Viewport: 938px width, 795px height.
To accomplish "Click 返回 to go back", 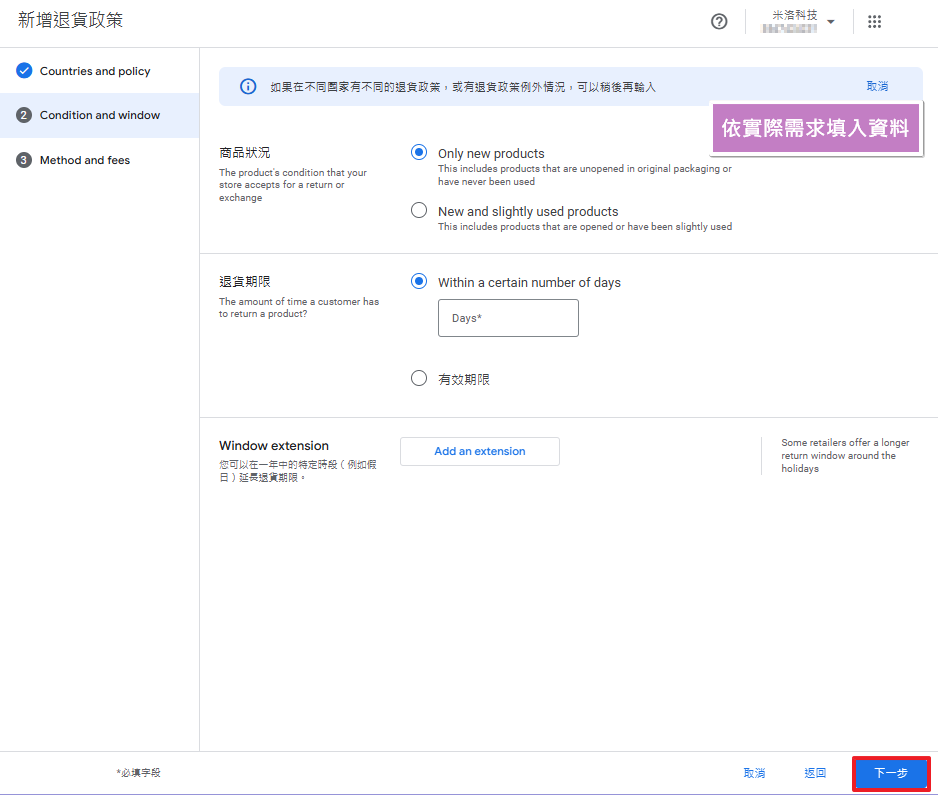I will tap(815, 773).
